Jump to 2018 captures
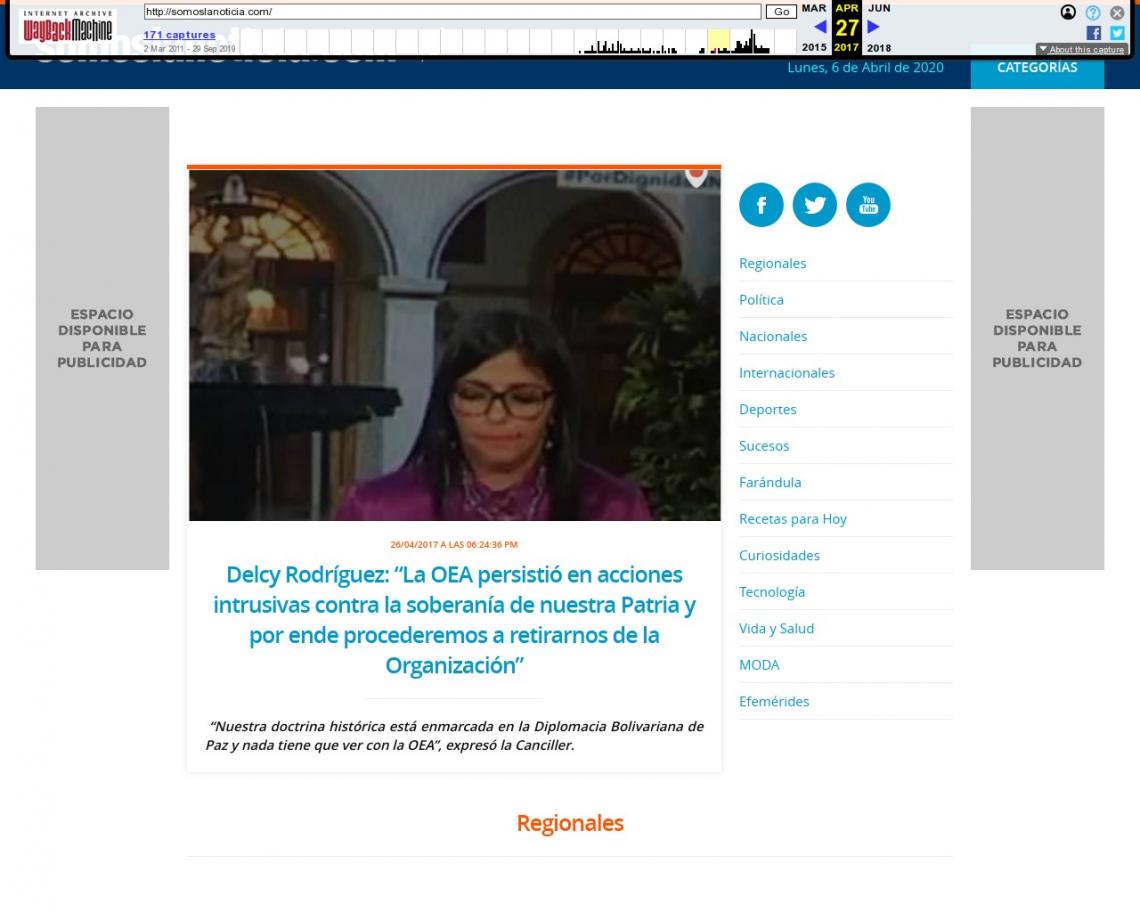The height and width of the screenshot is (912, 1140). click(879, 47)
